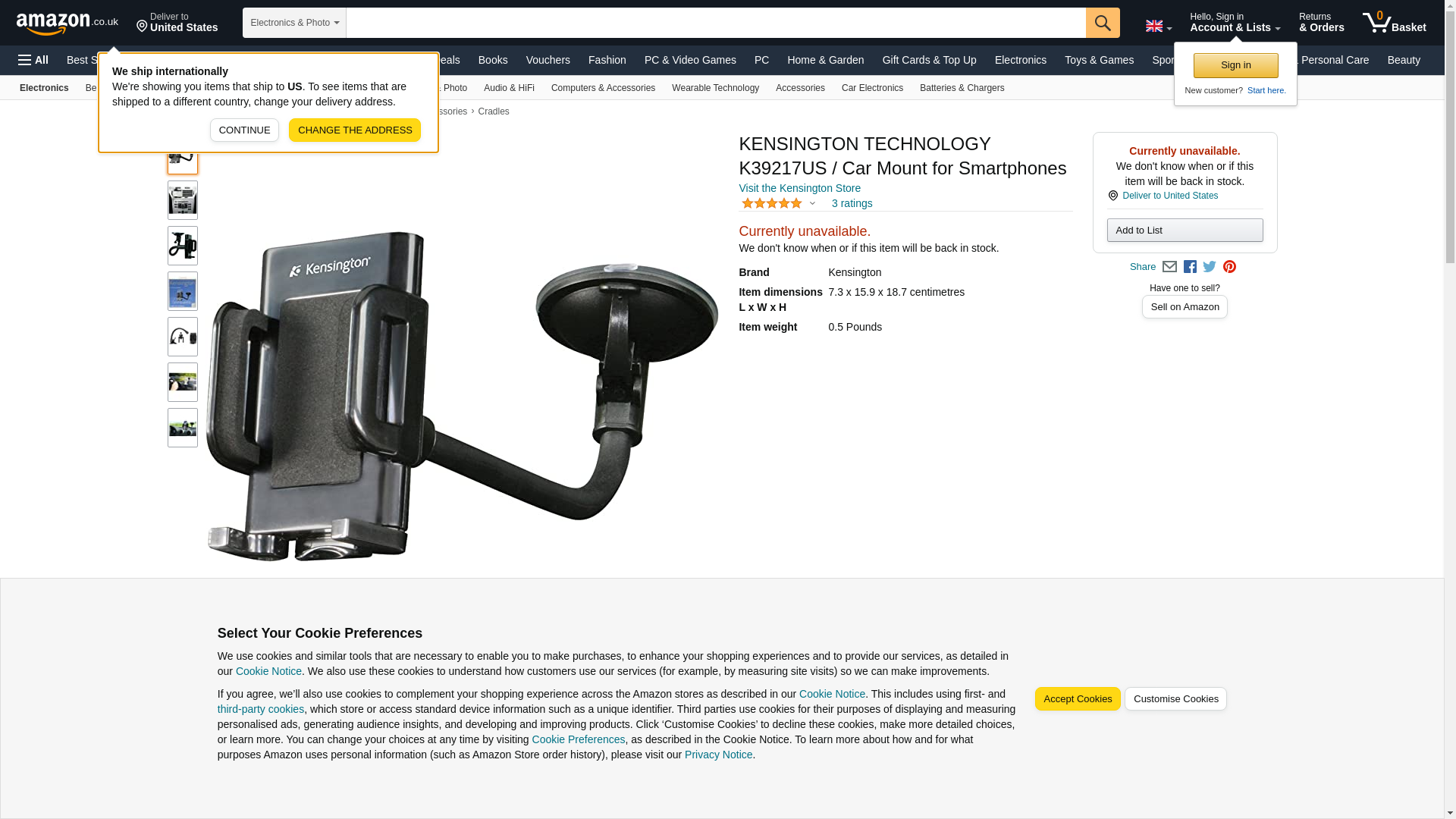Open the Amazon.co.uk home logo
Viewport: 1456px width, 819px height.
[x=67, y=23]
